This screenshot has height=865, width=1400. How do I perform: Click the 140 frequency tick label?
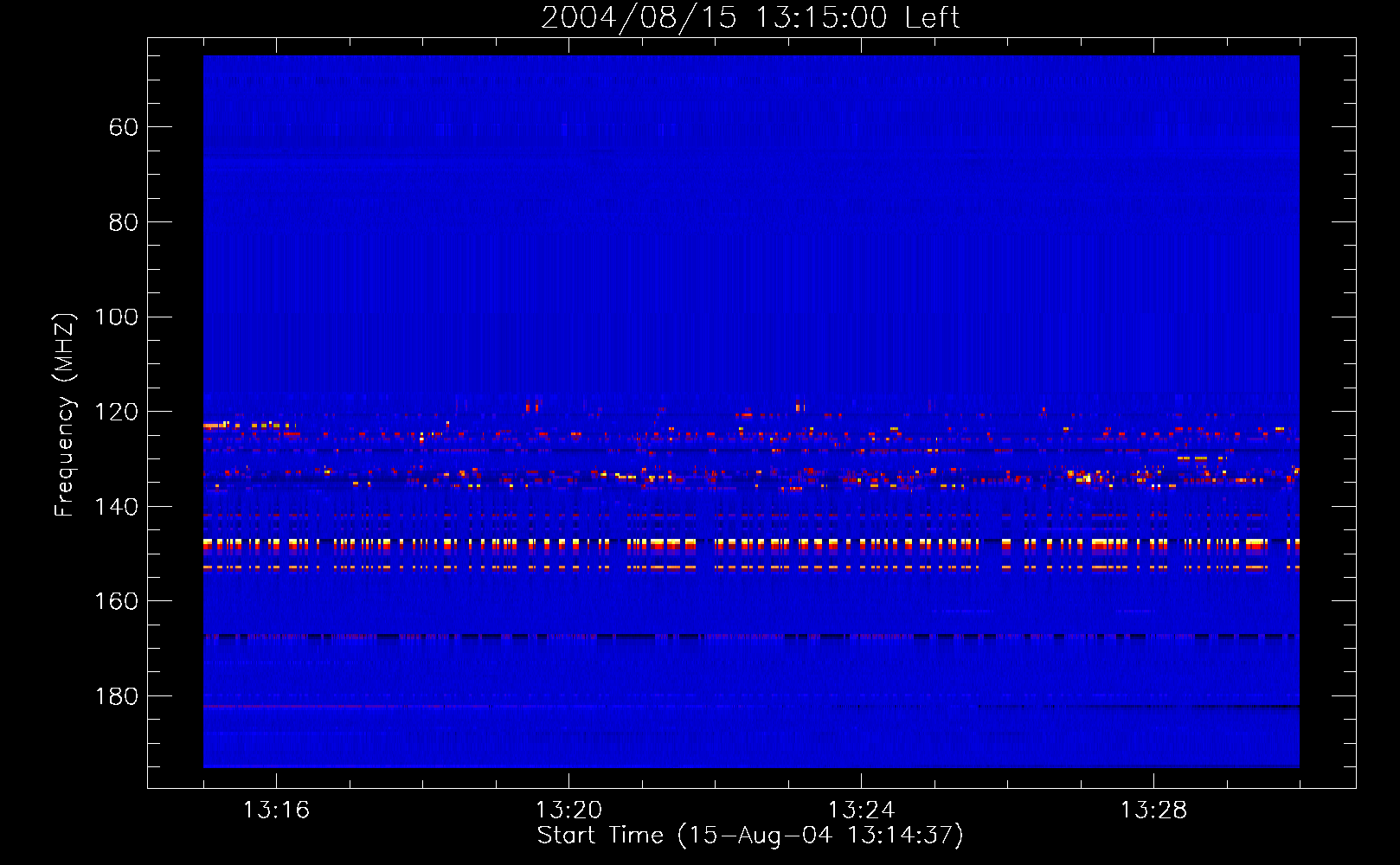coord(116,507)
